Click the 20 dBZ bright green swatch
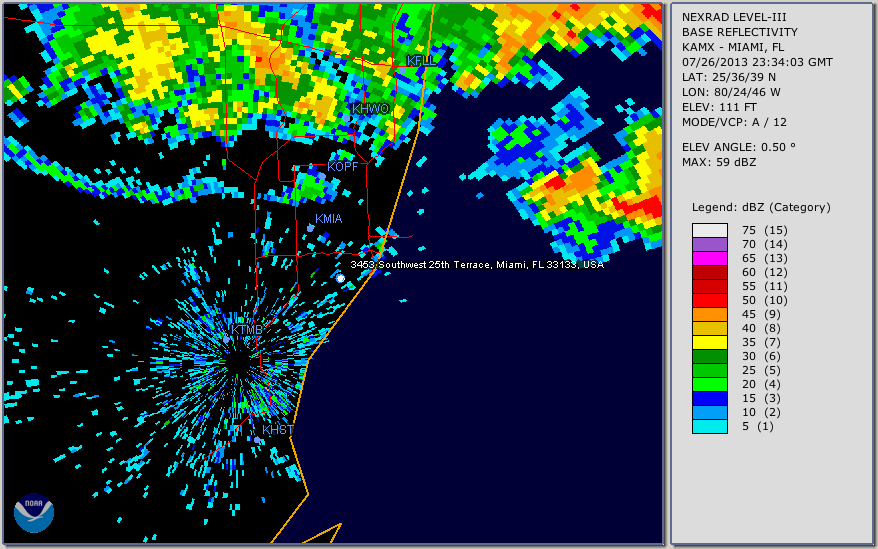Viewport: 878px width, 549px height. 709,384
